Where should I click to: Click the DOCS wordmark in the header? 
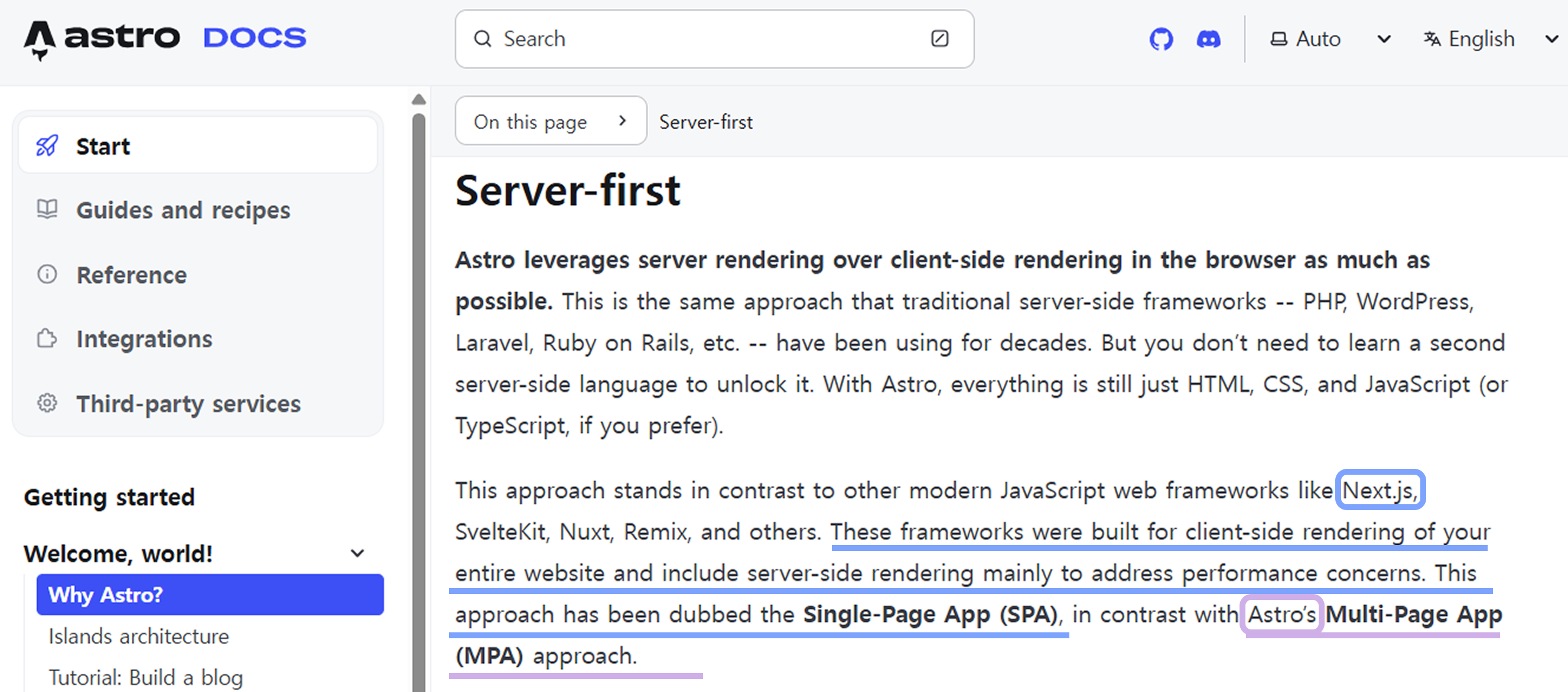pyautogui.click(x=255, y=38)
